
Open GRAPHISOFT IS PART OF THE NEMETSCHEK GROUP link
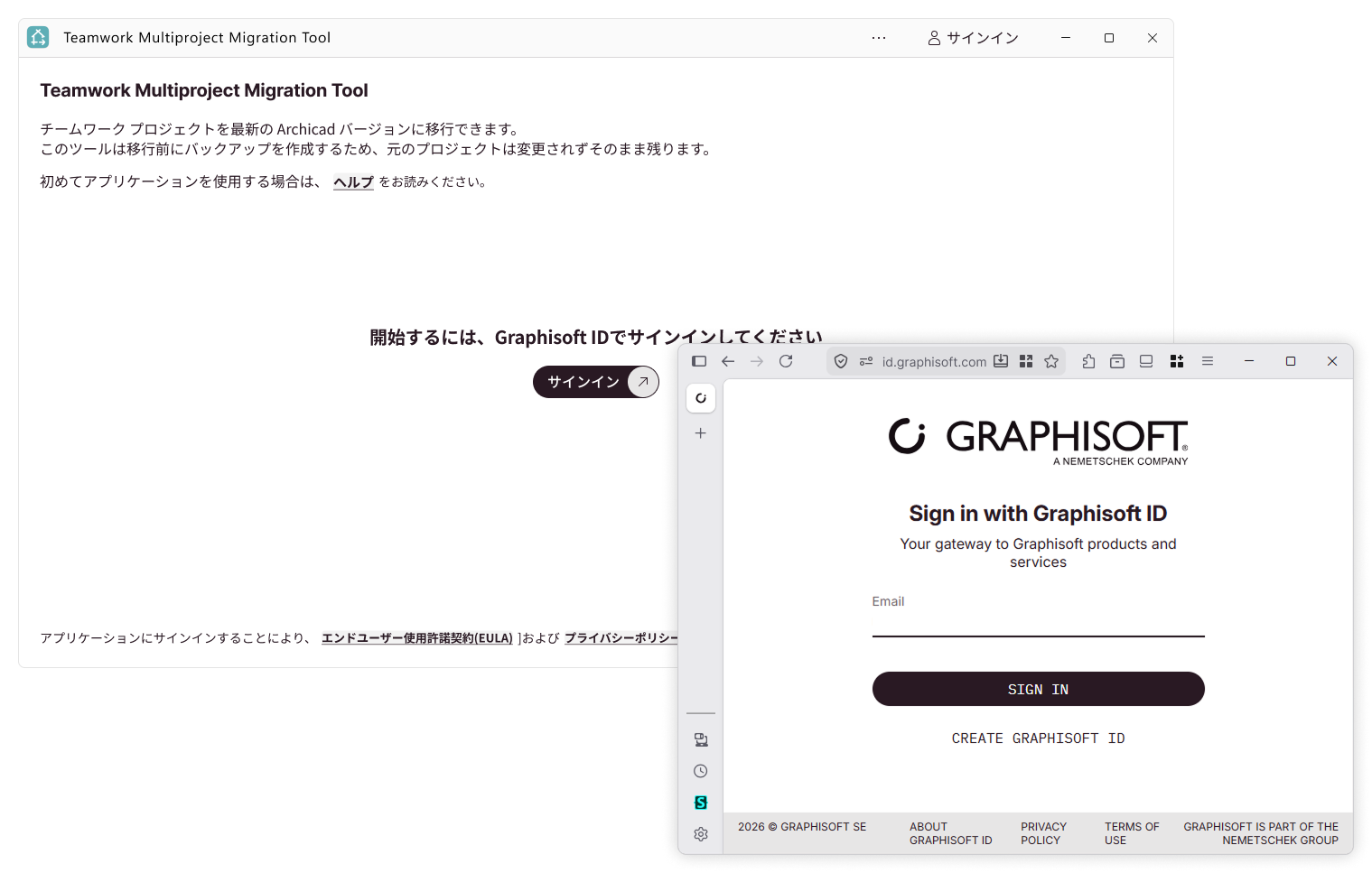(1261, 833)
